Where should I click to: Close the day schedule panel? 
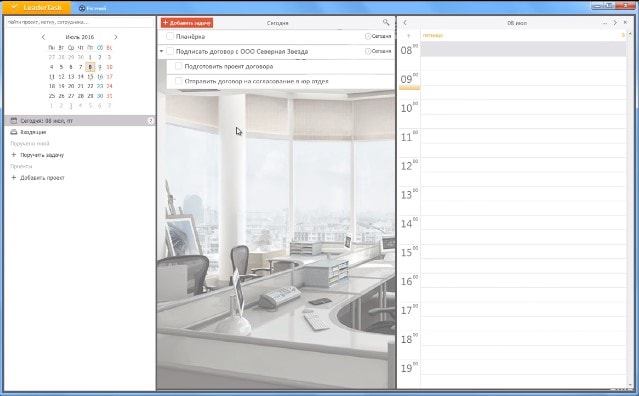[x=625, y=23]
